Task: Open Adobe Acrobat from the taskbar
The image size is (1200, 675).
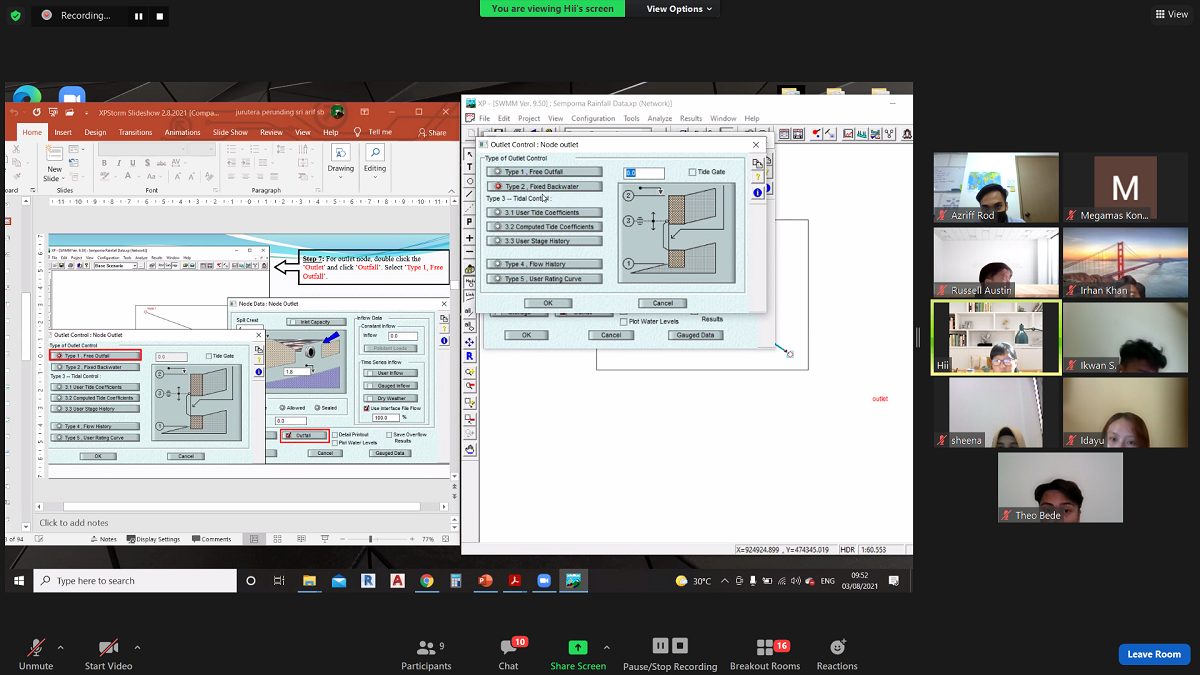Action: [x=515, y=581]
